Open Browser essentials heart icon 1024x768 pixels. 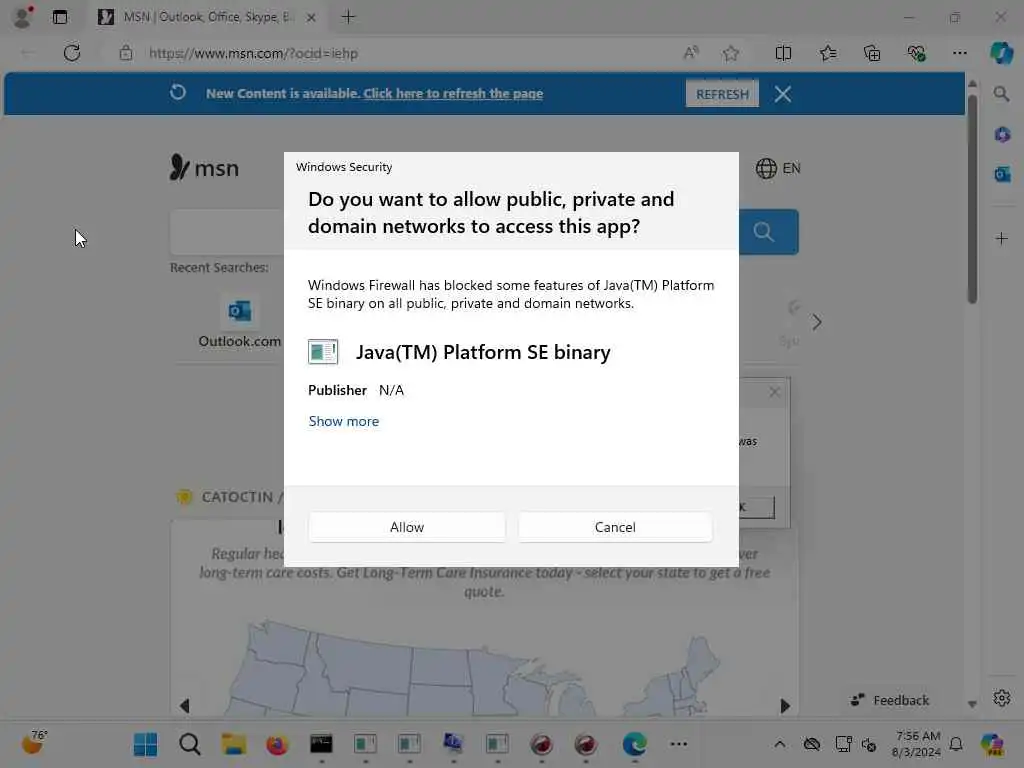[916, 53]
